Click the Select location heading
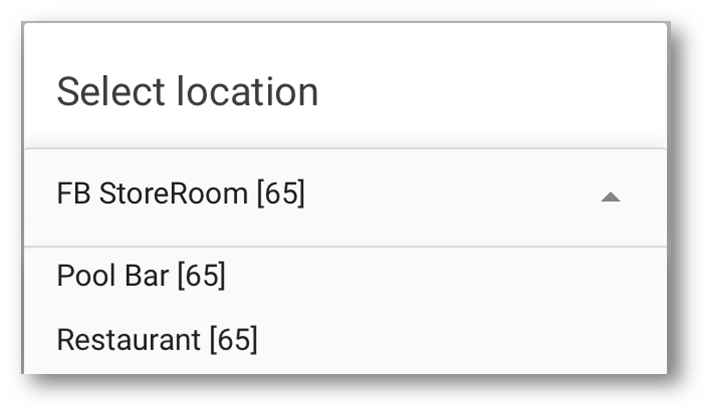 188,92
